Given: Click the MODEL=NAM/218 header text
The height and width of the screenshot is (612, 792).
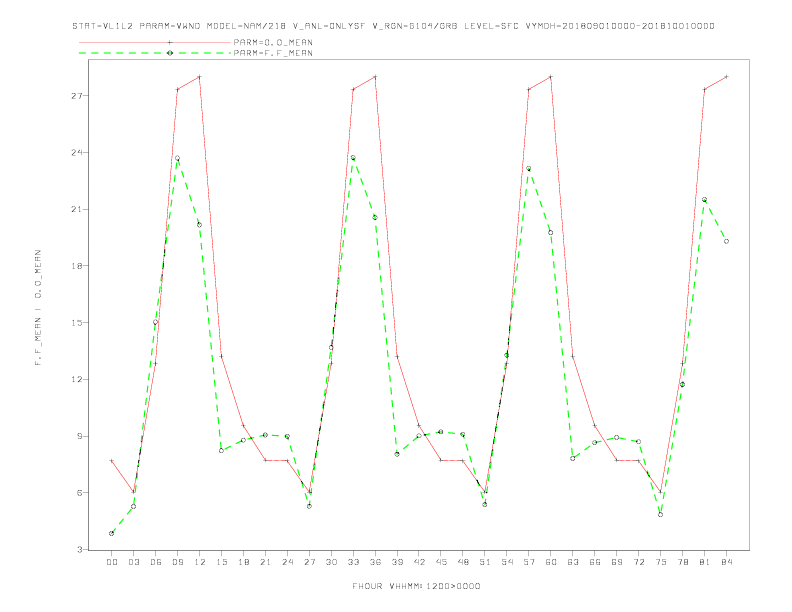Looking at the screenshot, I should 246,26.
